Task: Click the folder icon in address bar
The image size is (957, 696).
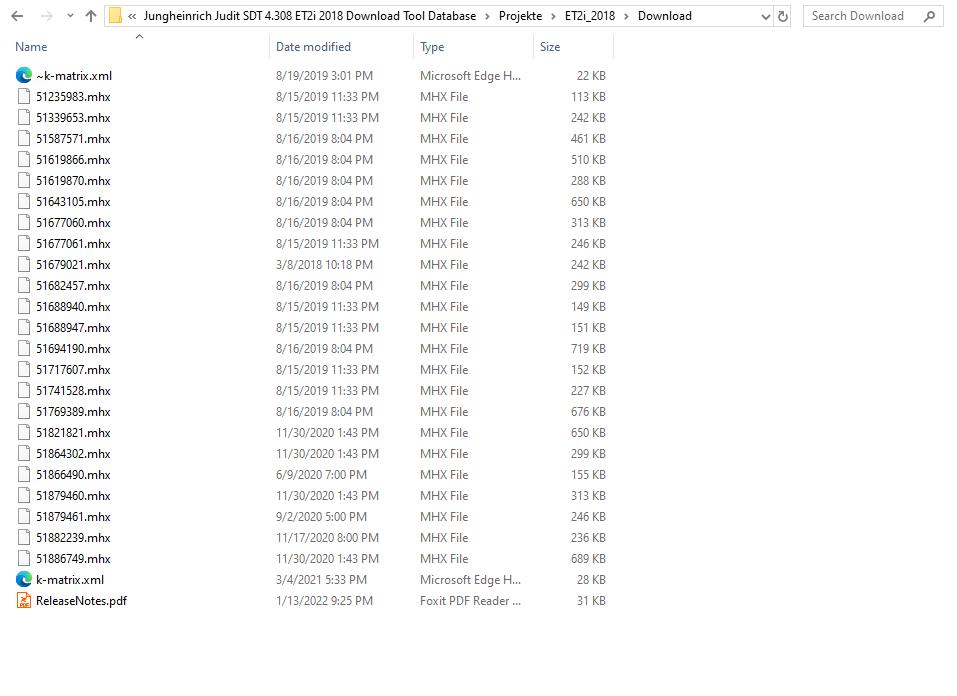Action: click(115, 16)
